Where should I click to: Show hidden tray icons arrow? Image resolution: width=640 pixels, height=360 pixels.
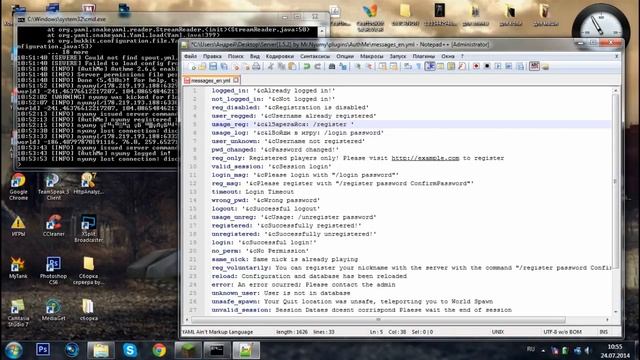click(x=543, y=350)
